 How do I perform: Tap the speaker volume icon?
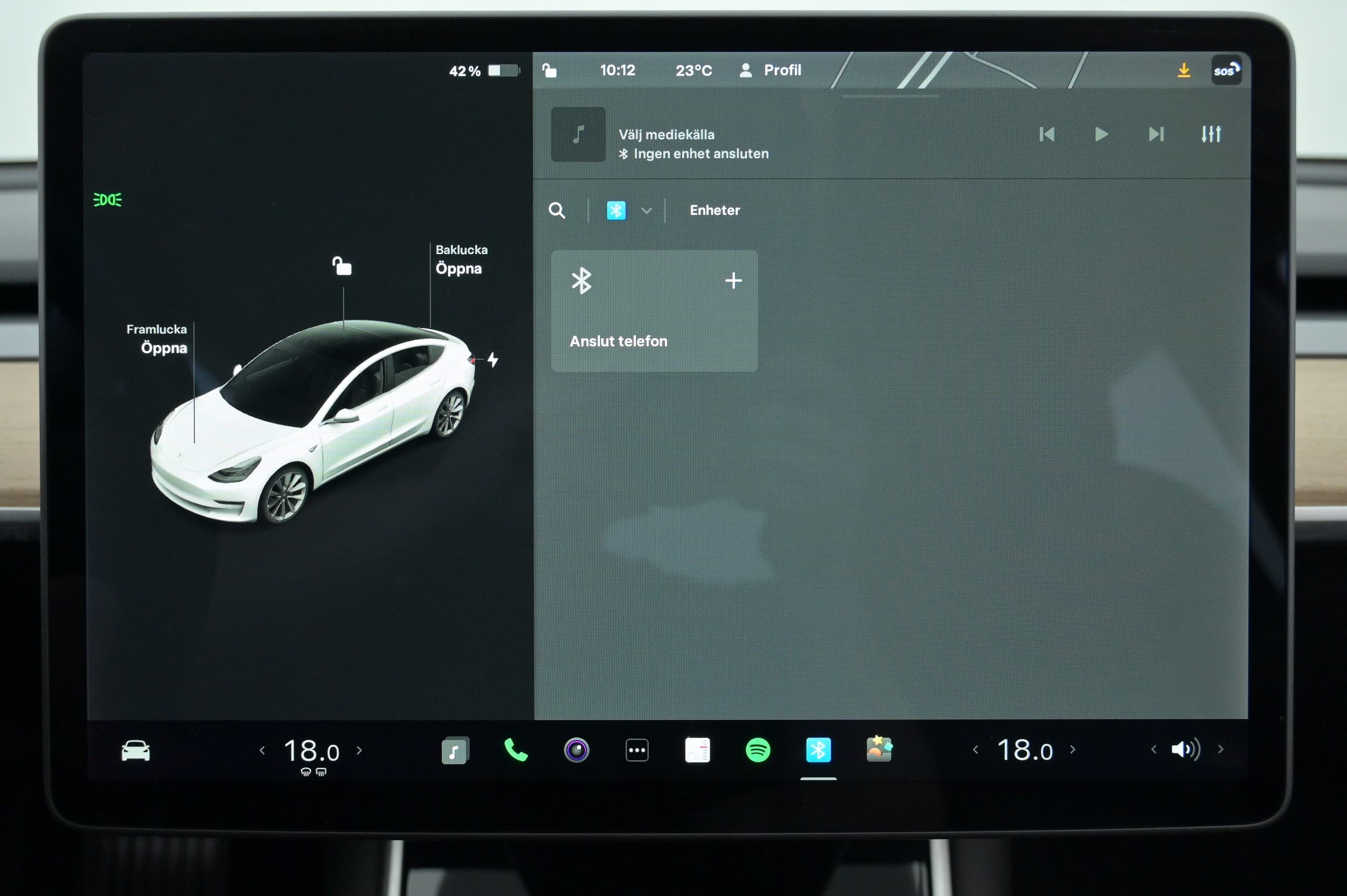[1186, 749]
